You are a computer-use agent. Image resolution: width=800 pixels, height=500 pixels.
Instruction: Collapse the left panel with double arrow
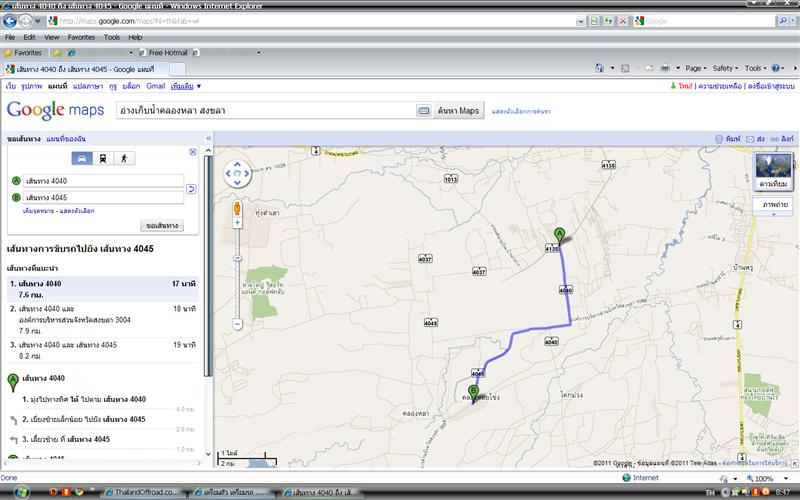208,138
